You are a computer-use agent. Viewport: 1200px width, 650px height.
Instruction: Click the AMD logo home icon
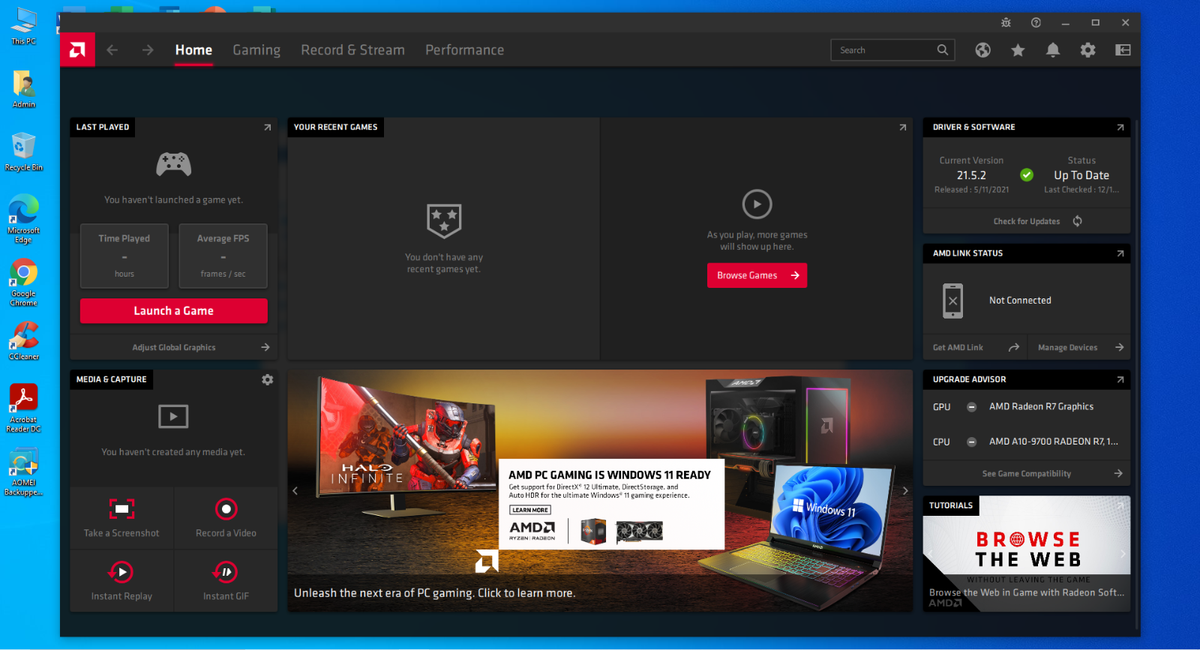click(x=78, y=50)
